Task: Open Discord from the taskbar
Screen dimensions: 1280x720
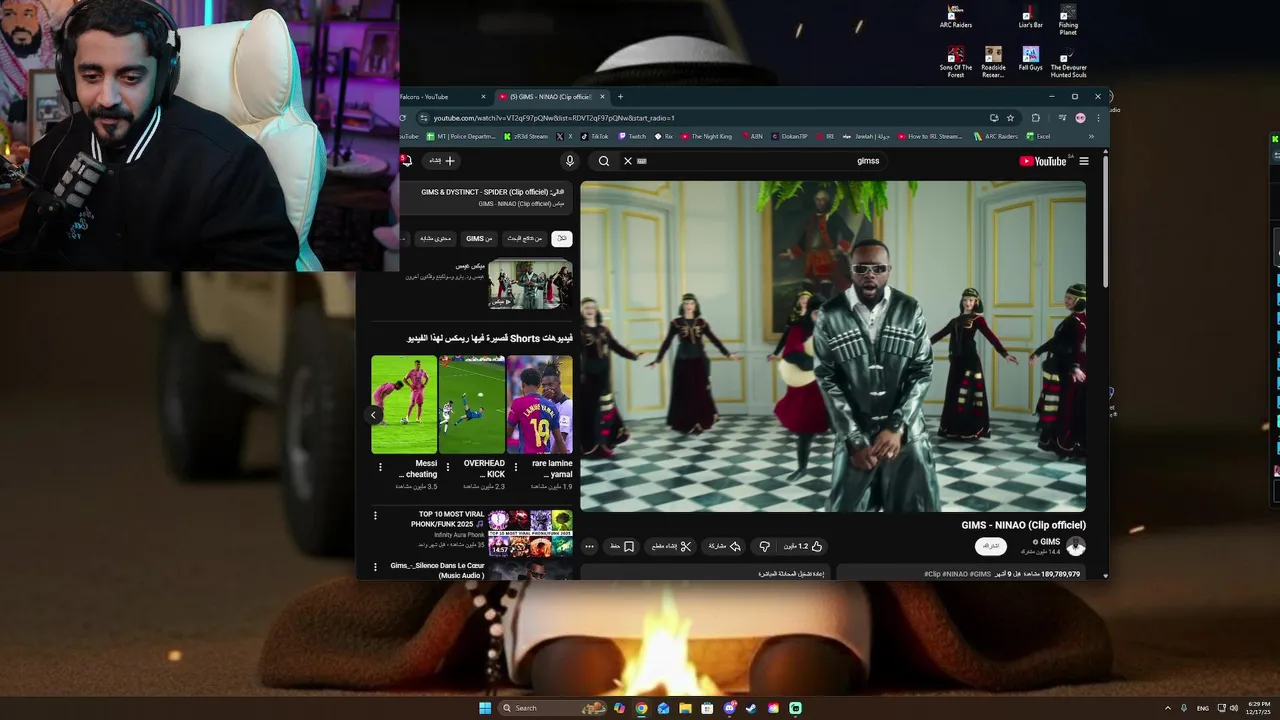Action: 729,708
